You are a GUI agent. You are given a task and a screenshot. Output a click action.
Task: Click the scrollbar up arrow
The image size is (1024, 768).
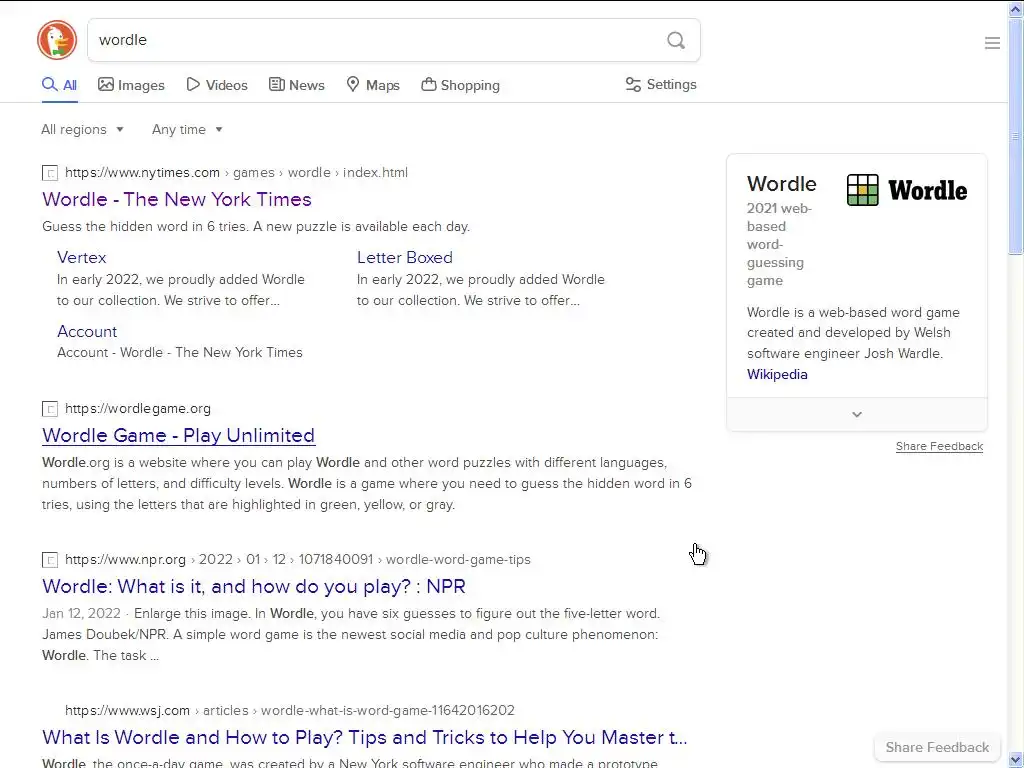(1016, 8)
